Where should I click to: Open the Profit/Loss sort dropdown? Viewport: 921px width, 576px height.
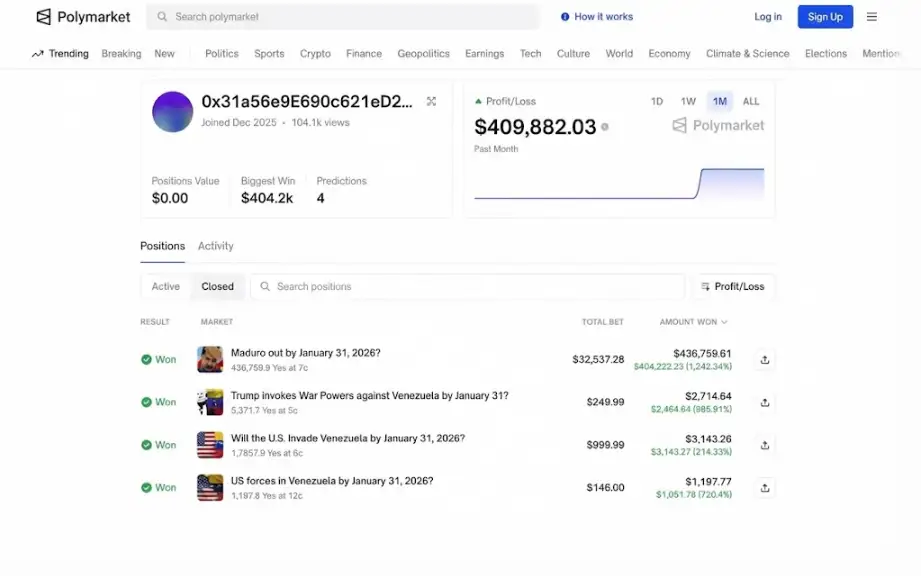(733, 287)
